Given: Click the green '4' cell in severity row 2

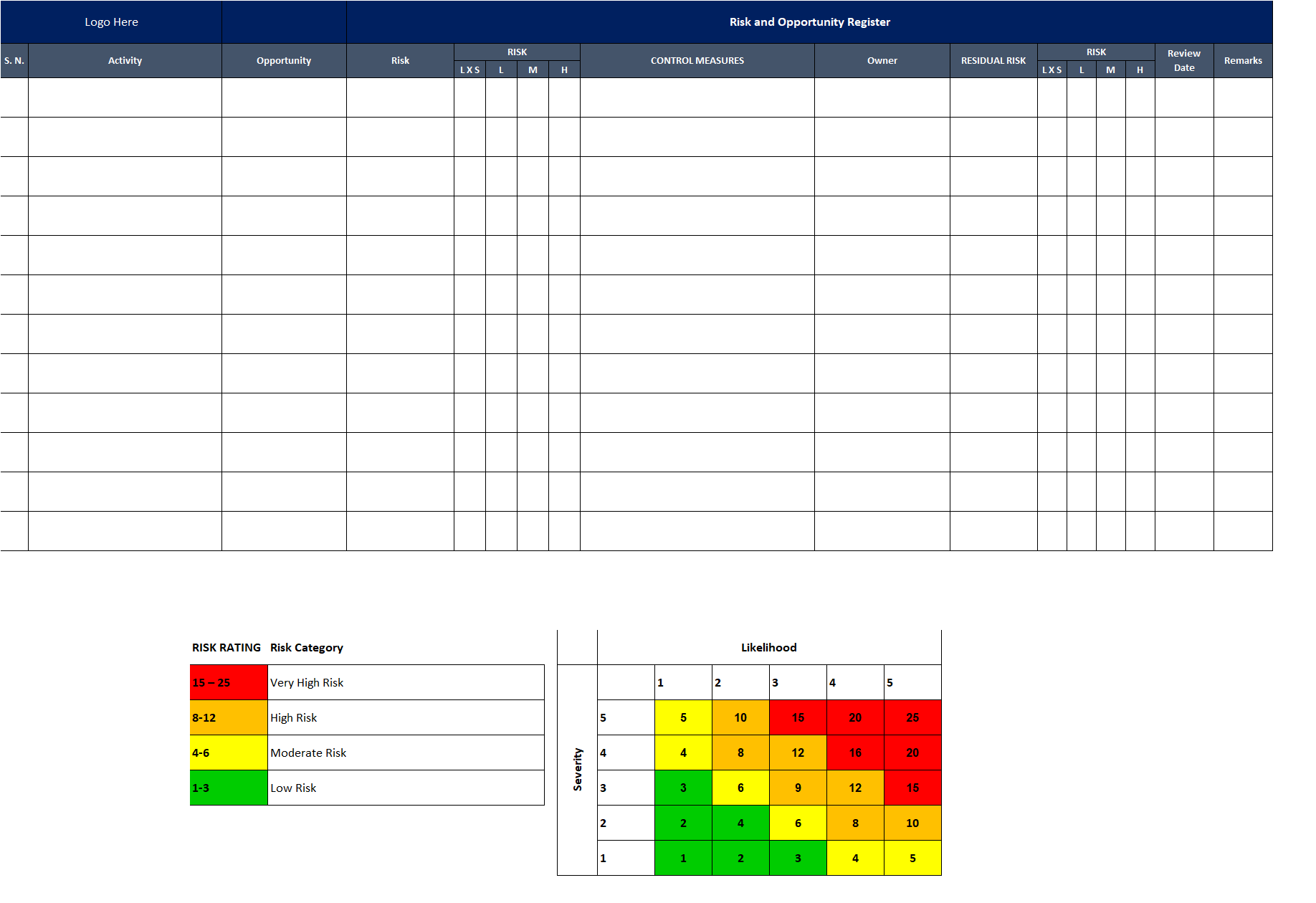Looking at the screenshot, I should [x=740, y=823].
